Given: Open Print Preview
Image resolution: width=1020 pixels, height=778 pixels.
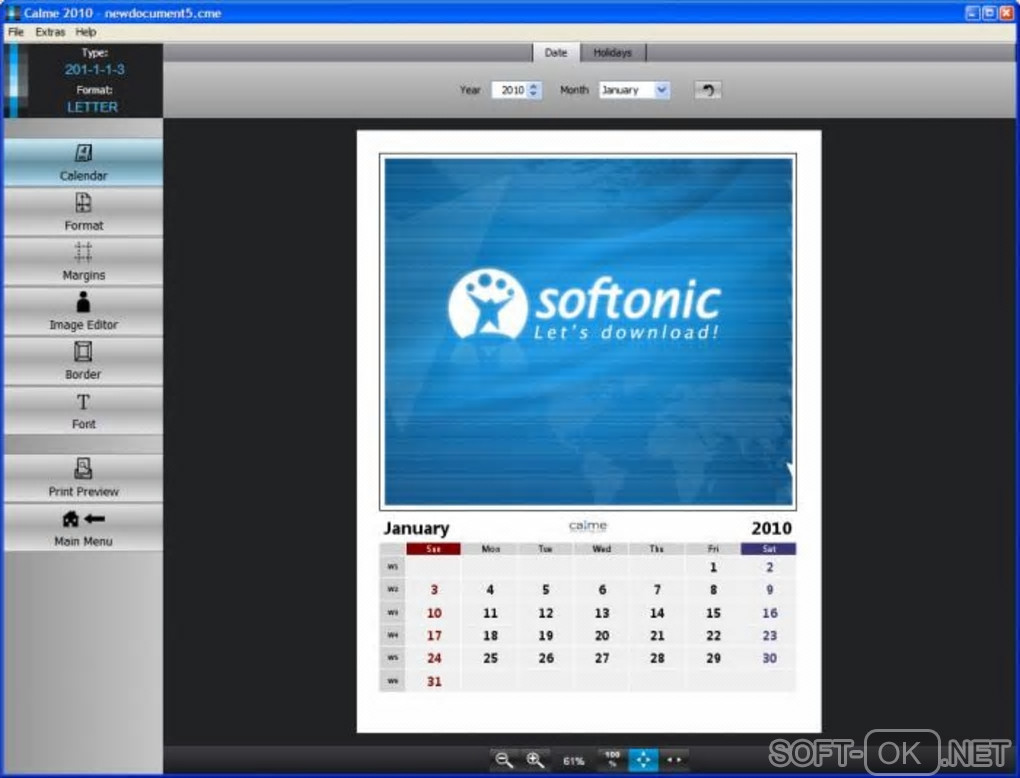Looking at the screenshot, I should pyautogui.click(x=83, y=478).
